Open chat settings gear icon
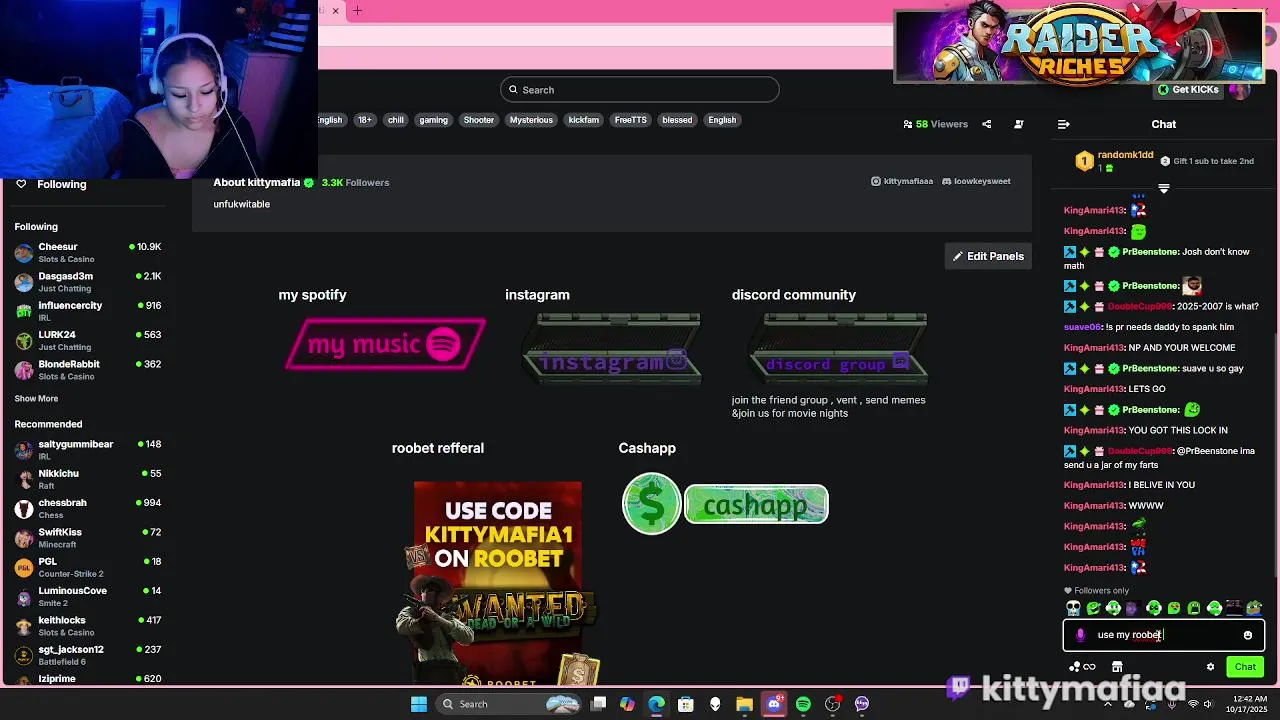Viewport: 1280px width, 720px height. point(1210,667)
